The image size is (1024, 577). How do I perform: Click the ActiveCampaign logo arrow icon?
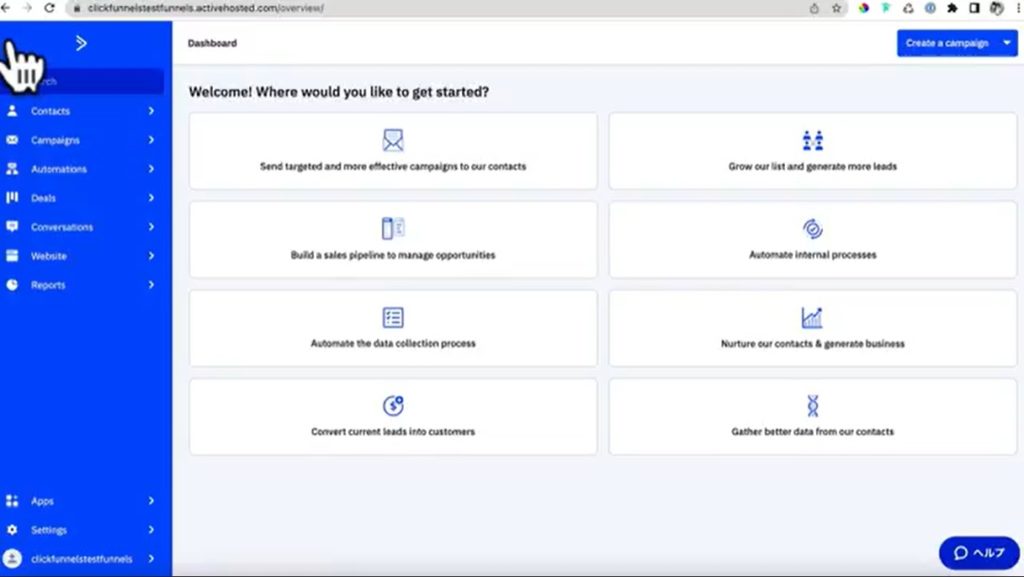click(81, 43)
